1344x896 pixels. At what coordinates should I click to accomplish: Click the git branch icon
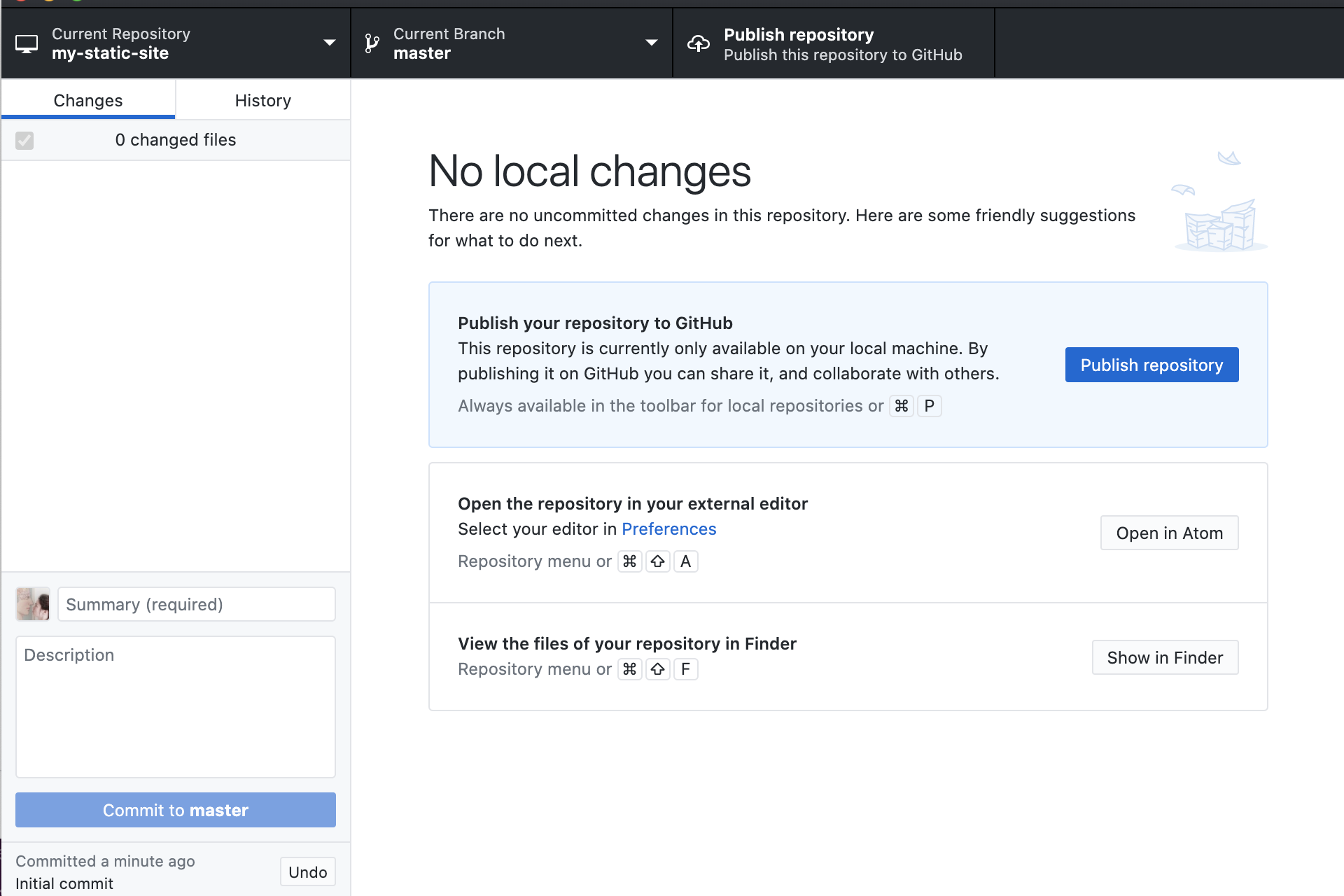point(372,44)
